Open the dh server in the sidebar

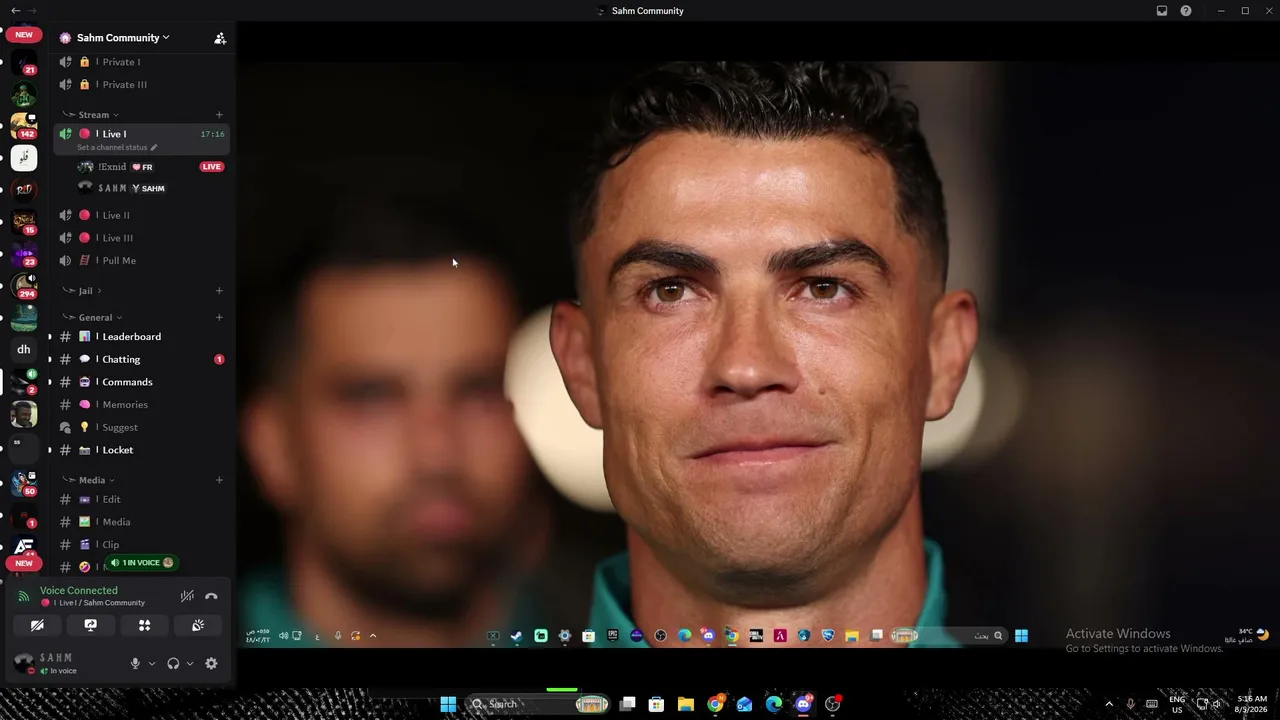pyautogui.click(x=24, y=350)
